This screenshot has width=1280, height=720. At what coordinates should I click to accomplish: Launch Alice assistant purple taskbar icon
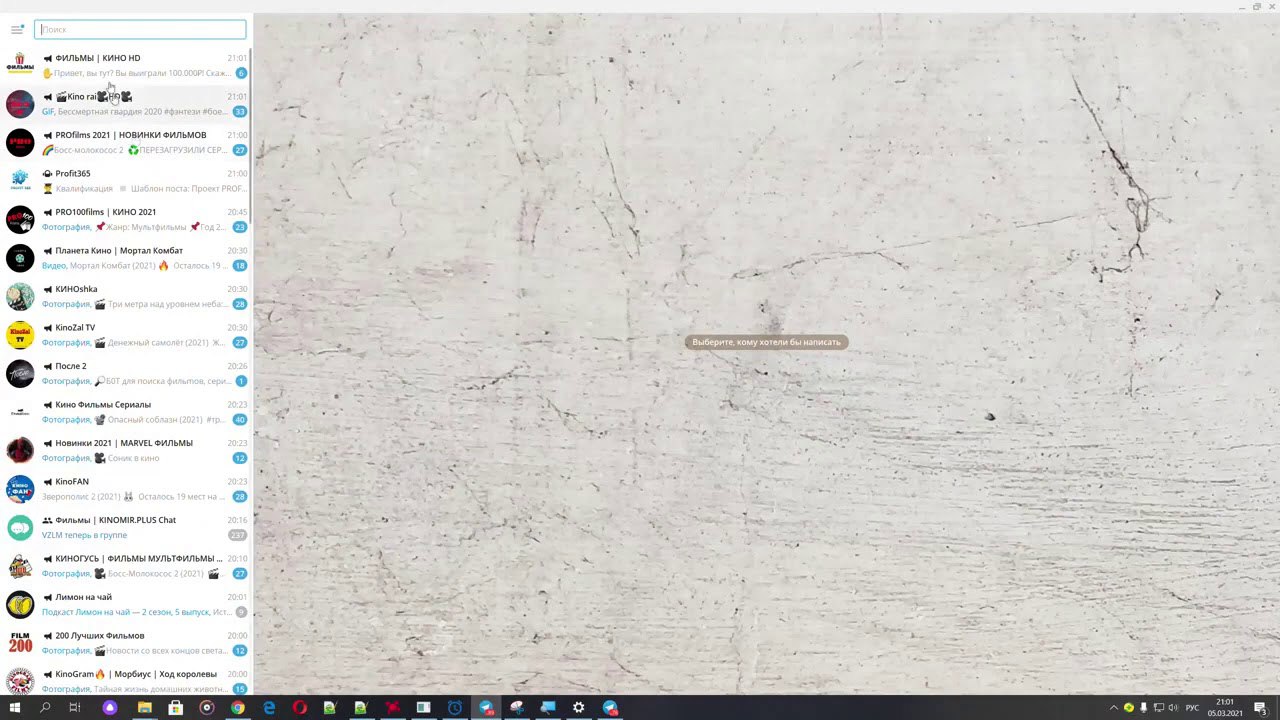110,708
